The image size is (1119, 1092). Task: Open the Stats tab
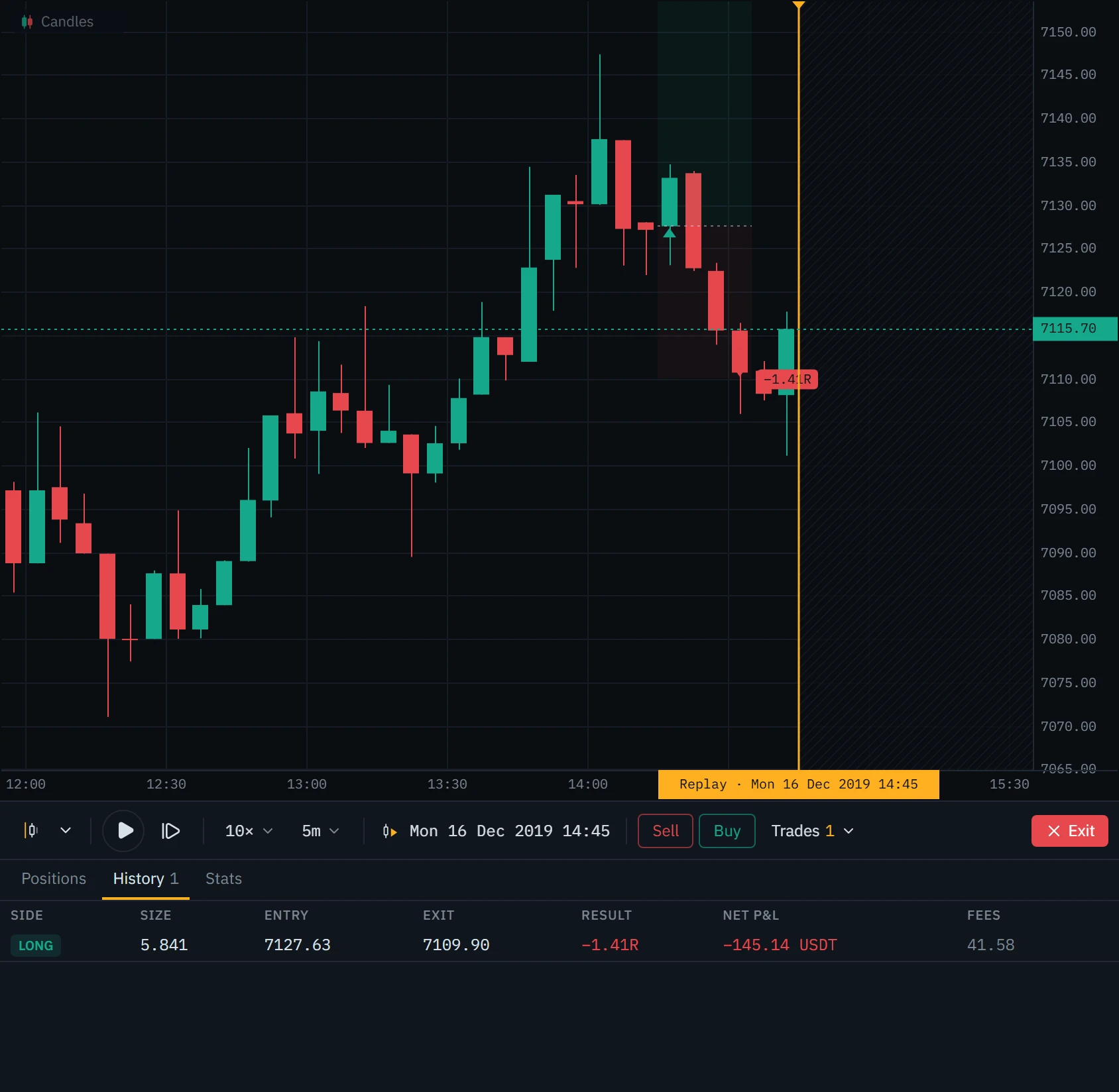[223, 879]
